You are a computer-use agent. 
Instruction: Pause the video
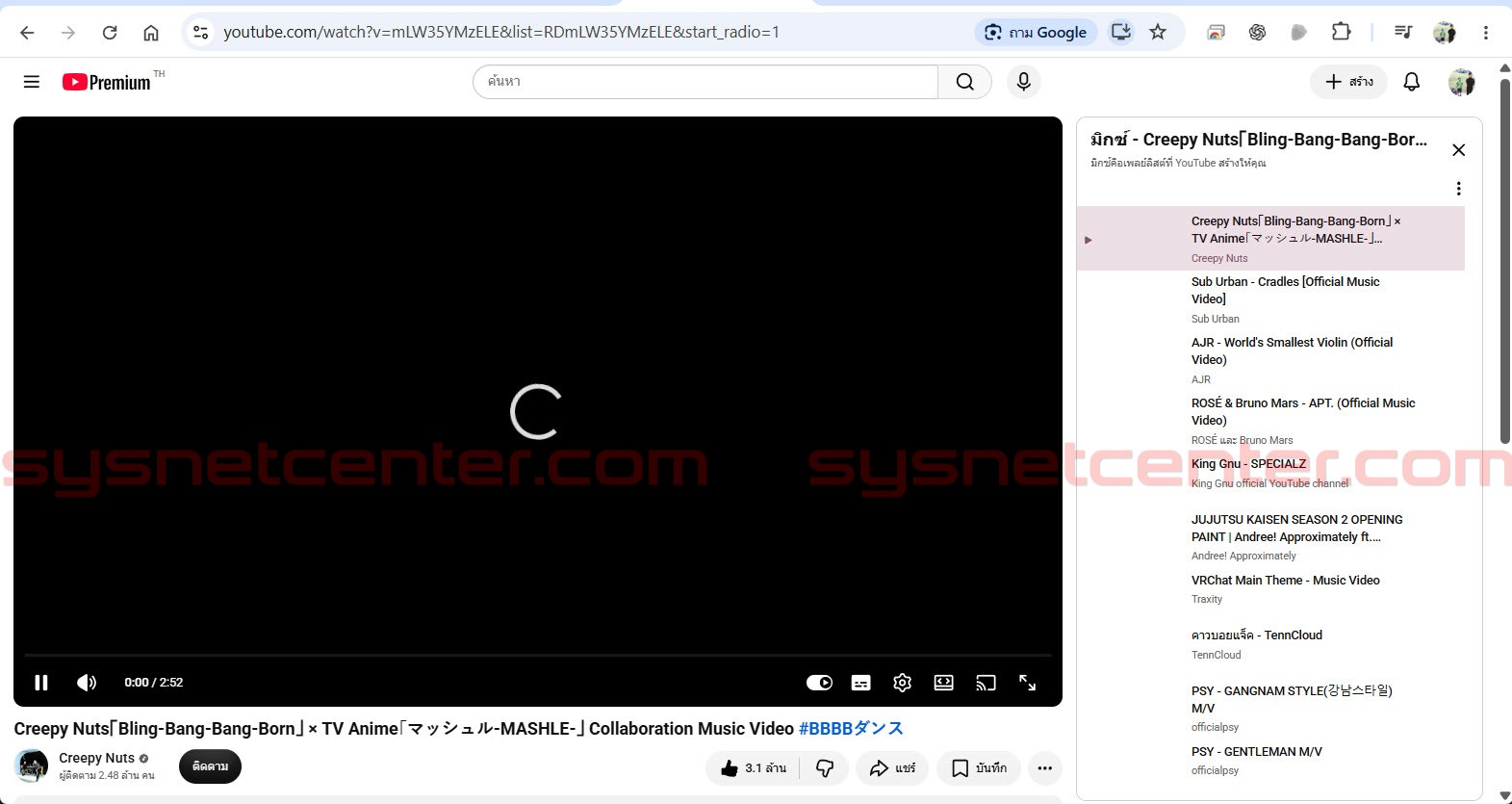pos(41,683)
